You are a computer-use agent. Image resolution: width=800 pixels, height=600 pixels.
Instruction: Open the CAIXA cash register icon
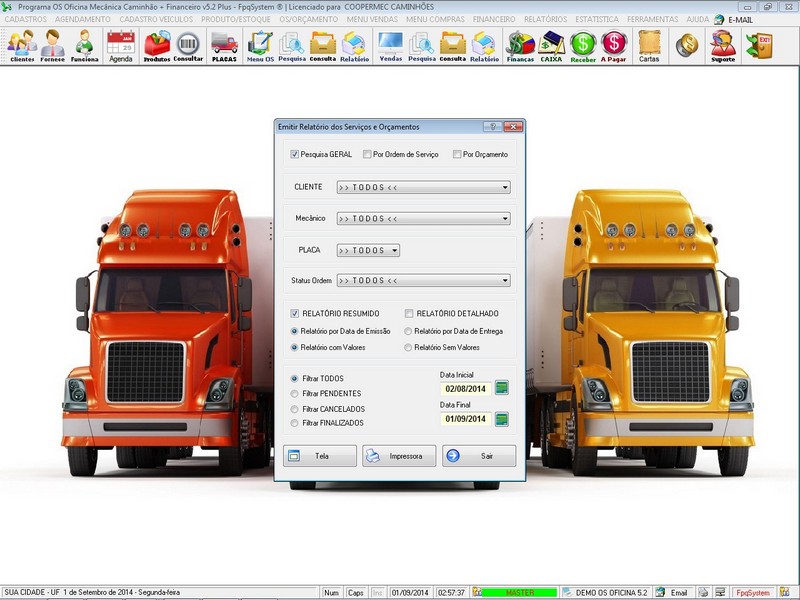point(551,46)
